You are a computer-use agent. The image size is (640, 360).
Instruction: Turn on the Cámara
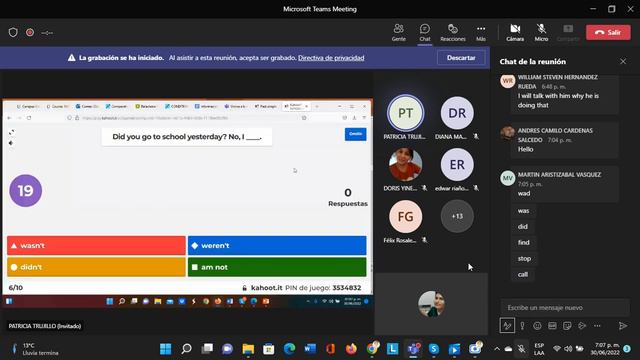515,32
